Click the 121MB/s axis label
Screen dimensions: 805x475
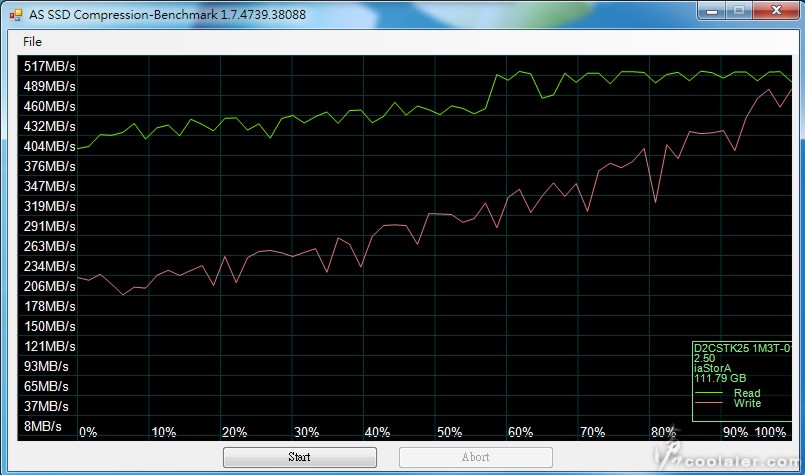click(x=49, y=347)
